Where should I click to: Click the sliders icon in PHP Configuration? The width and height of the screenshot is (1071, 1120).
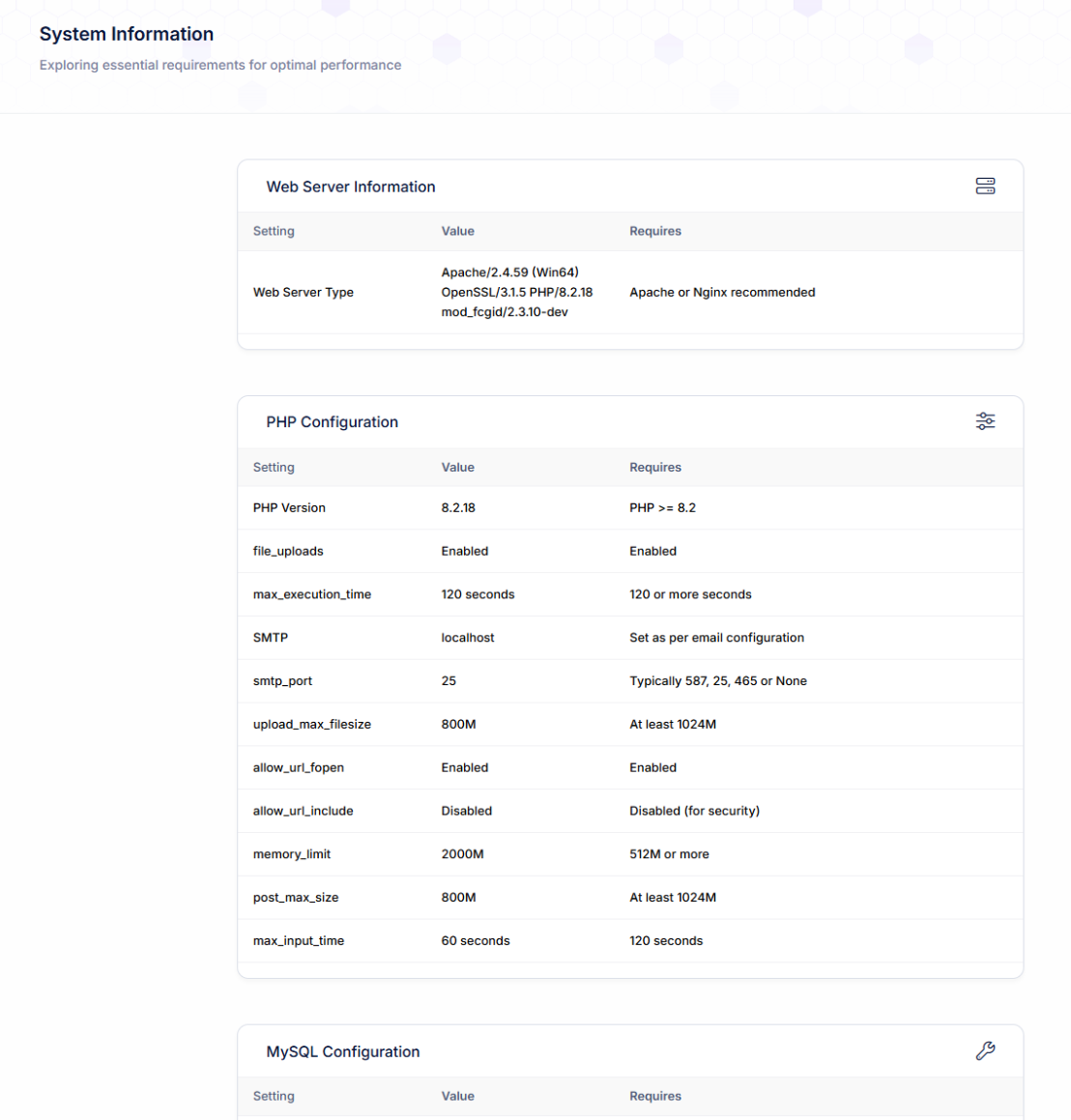(985, 421)
